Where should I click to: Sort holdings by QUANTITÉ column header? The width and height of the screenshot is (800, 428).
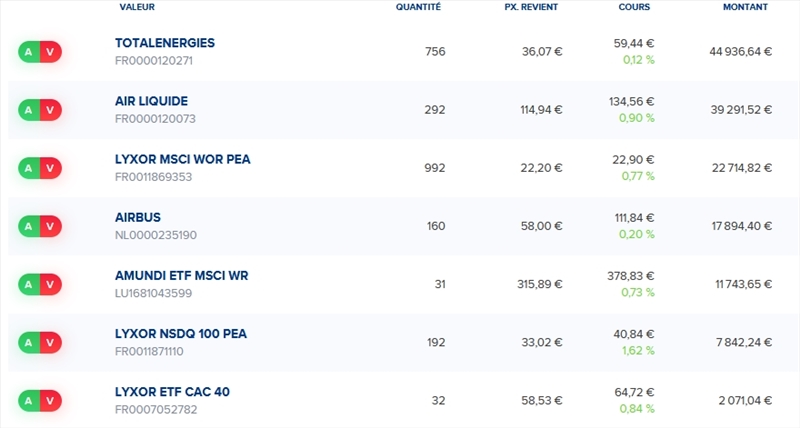(x=418, y=7)
